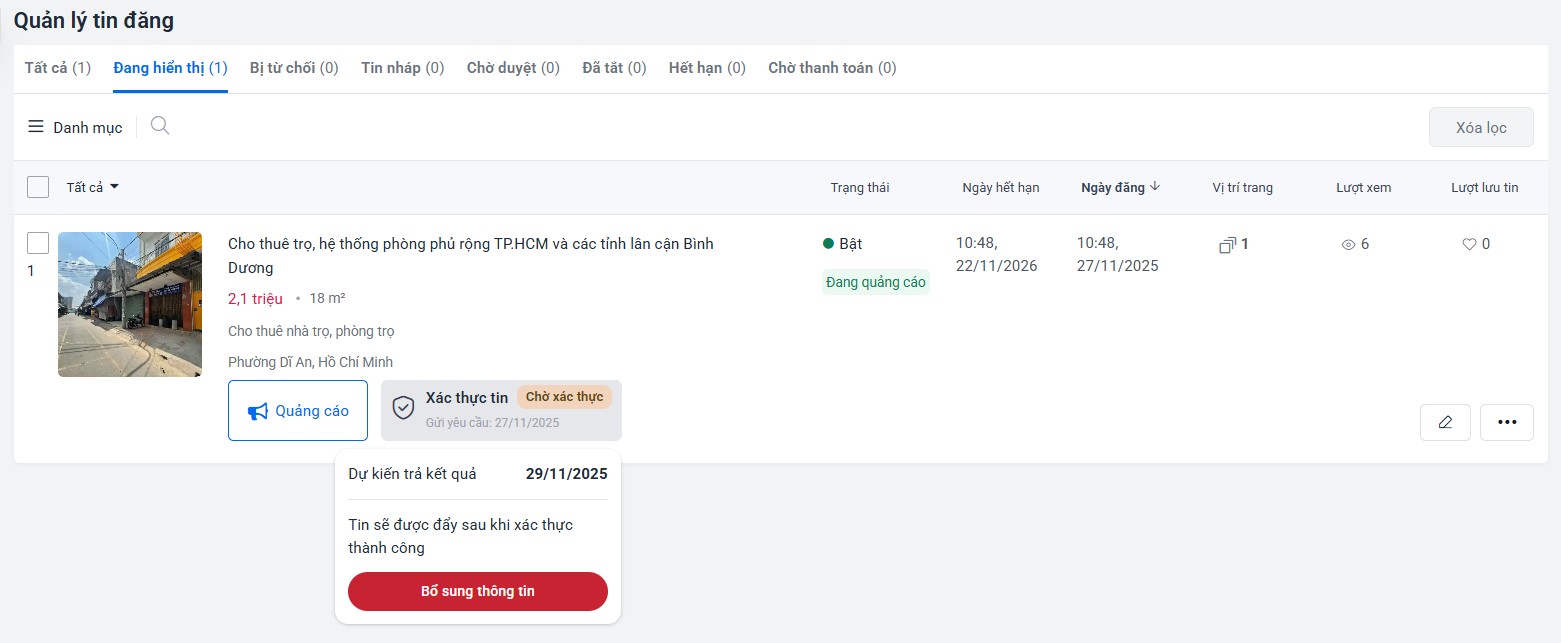Click the pencil edit icon button
Screen dimensions: 1561x643
(1444, 422)
